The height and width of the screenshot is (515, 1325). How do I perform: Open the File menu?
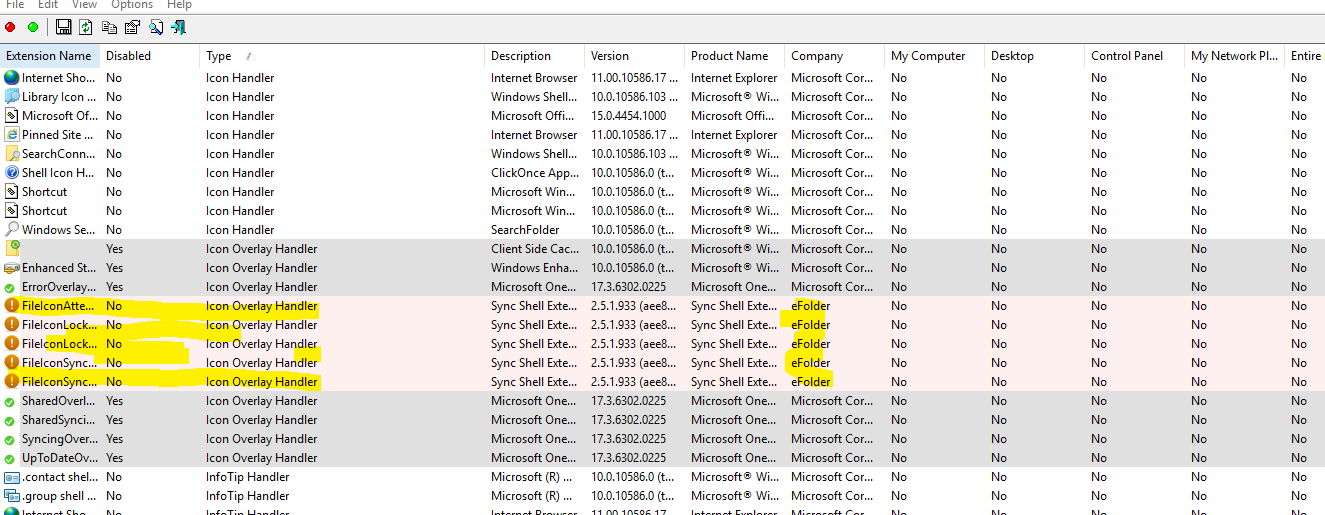[15, 5]
